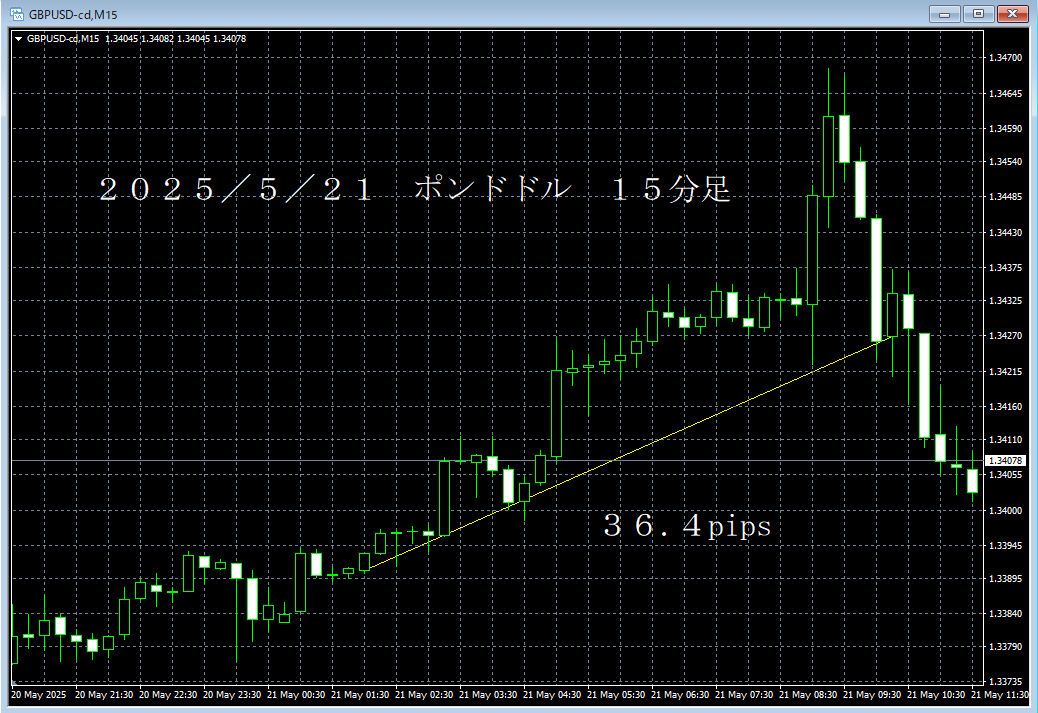This screenshot has width=1038, height=713.
Task: Expand the triangle before GBPUSD-cd,M15 label
Action: coord(19,39)
